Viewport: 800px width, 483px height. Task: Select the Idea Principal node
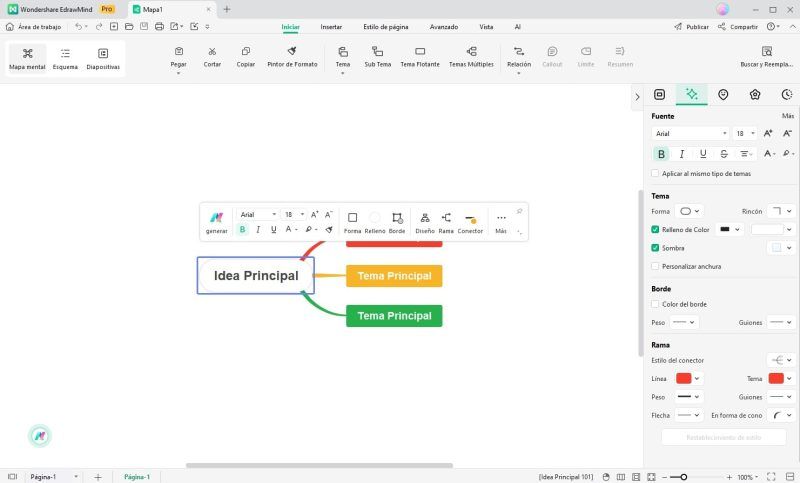tap(256, 275)
